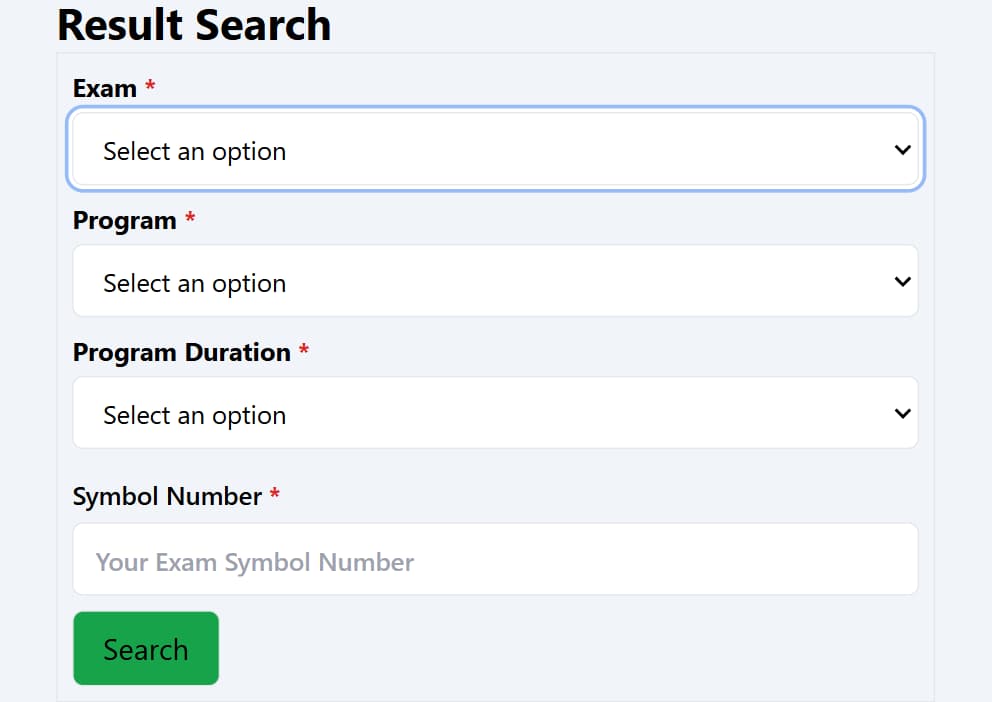
Task: Open the Program Duration dropdown
Action: click(496, 413)
